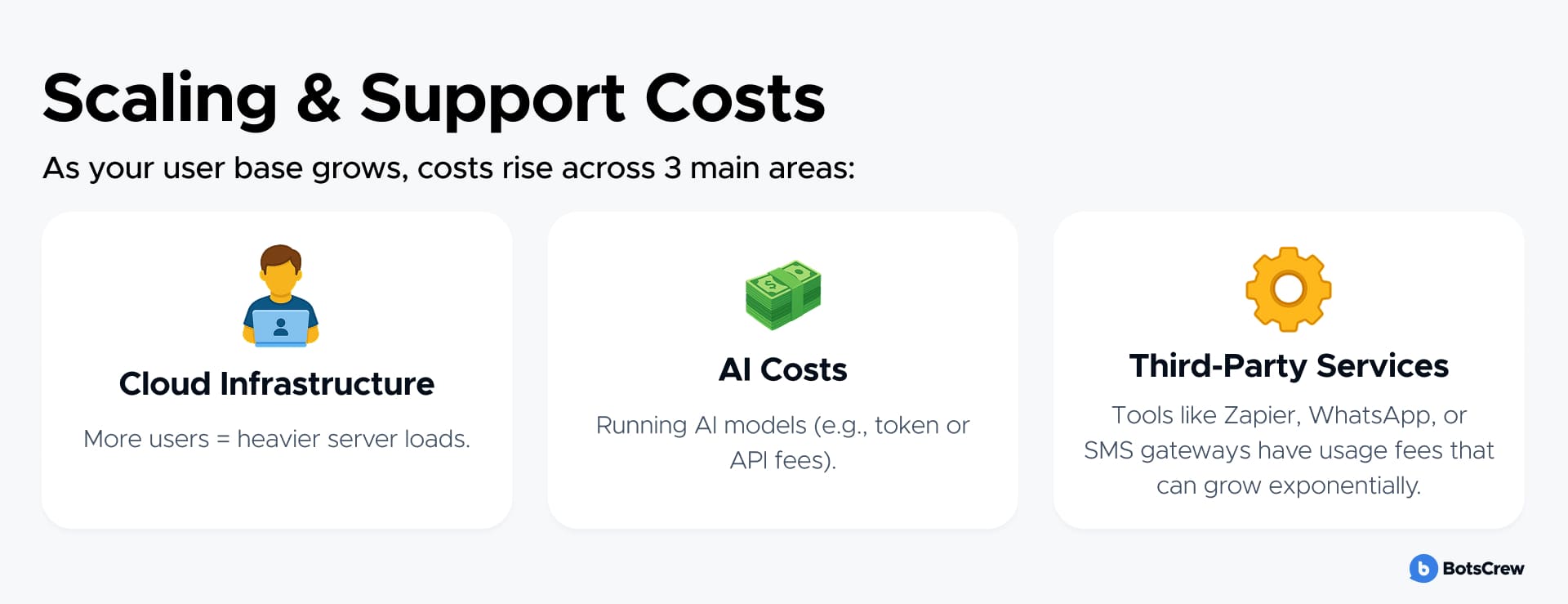Select the Cloud Infrastructure heading

click(x=277, y=383)
